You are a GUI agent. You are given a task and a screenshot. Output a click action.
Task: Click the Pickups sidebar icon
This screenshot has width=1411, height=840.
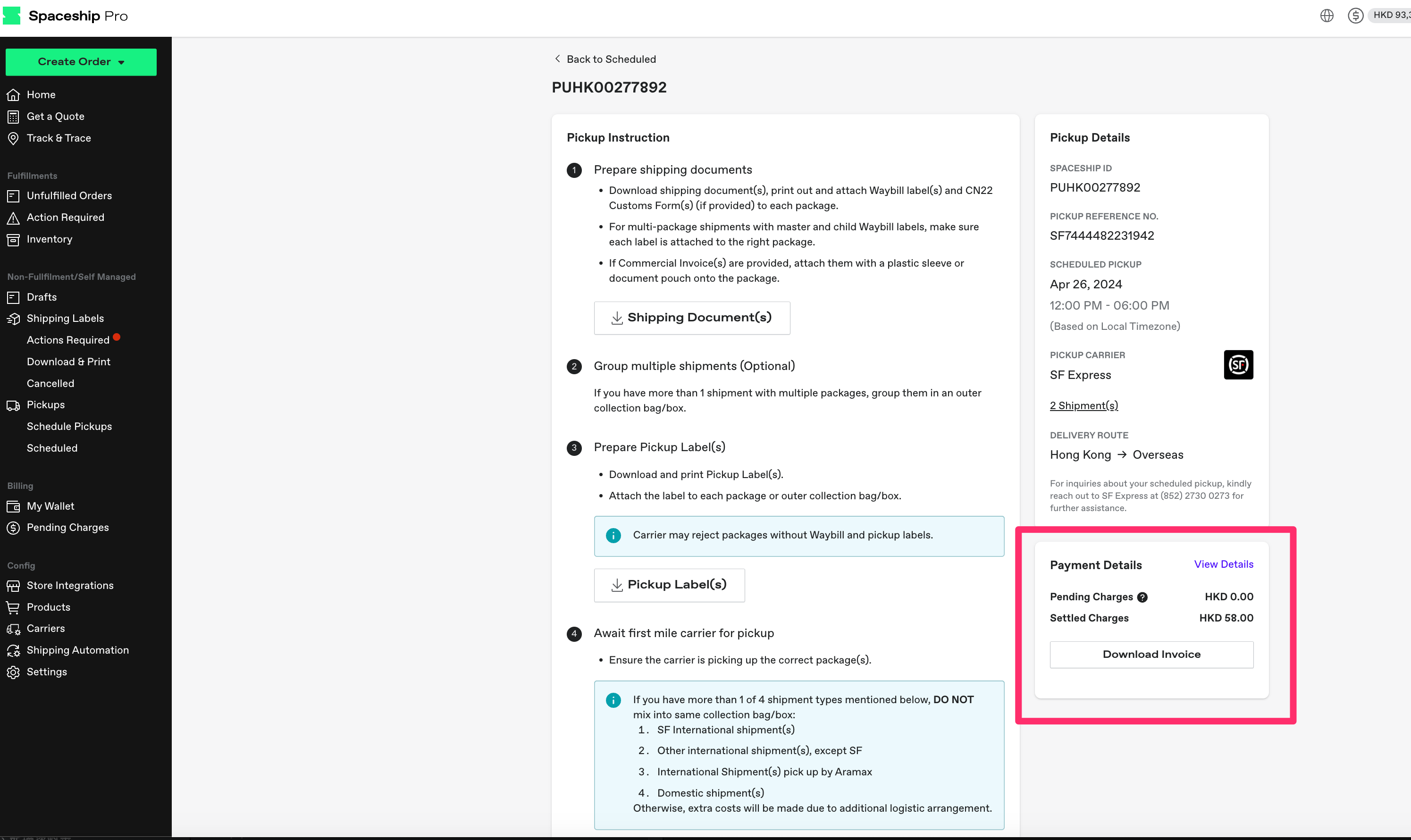[x=14, y=404]
